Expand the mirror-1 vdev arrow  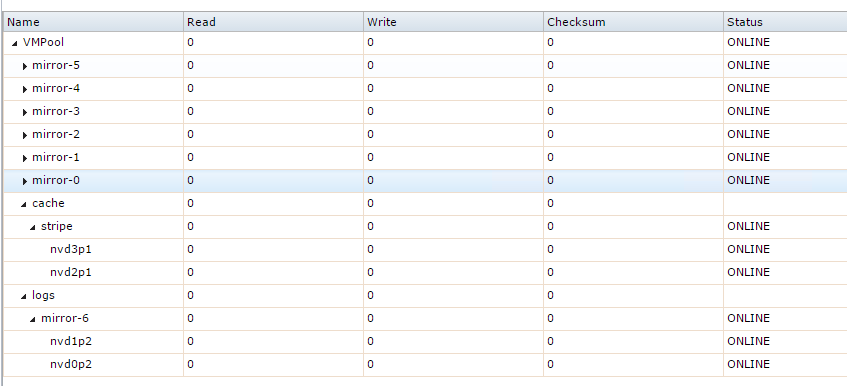[24, 158]
